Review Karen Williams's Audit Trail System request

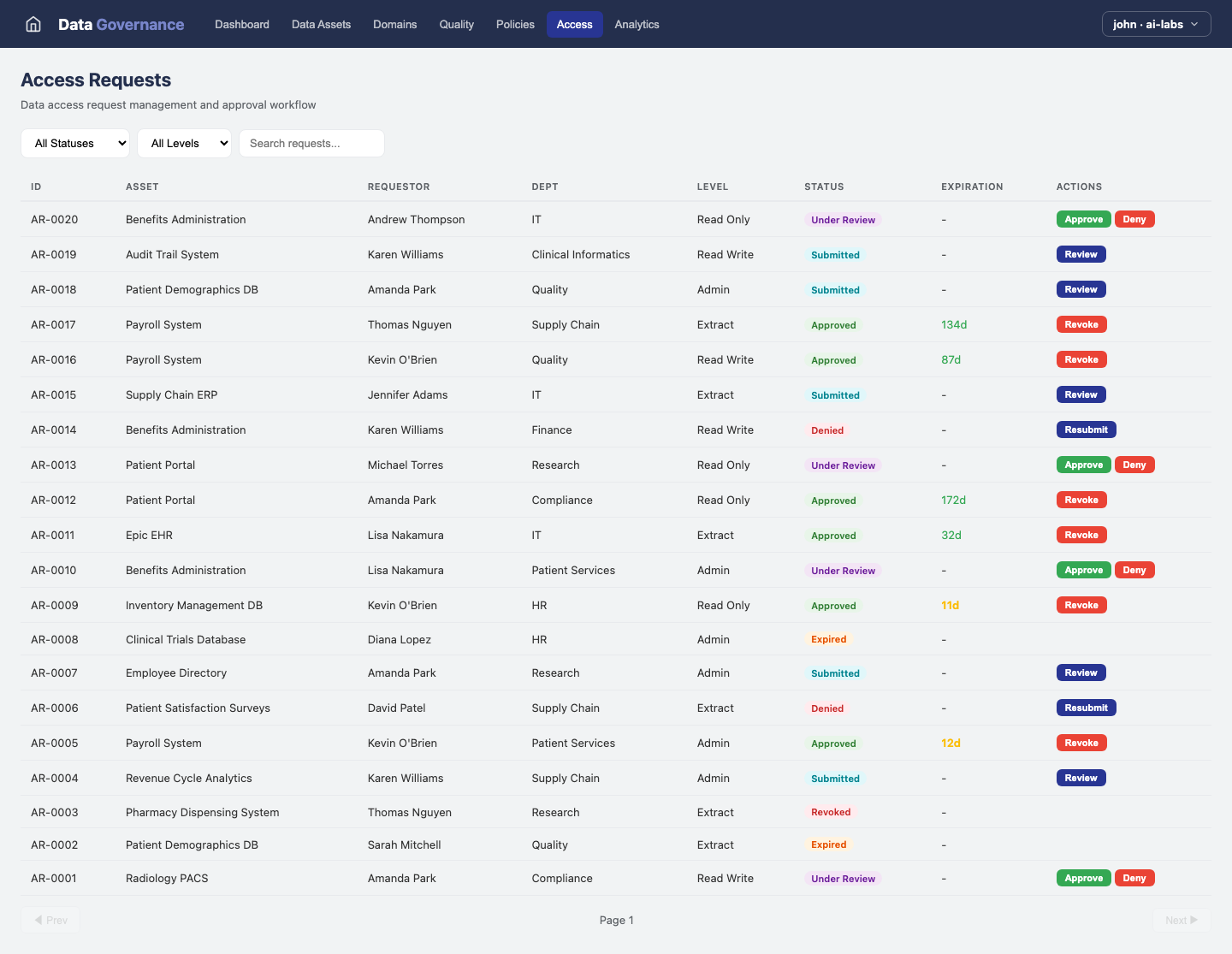[x=1081, y=254]
